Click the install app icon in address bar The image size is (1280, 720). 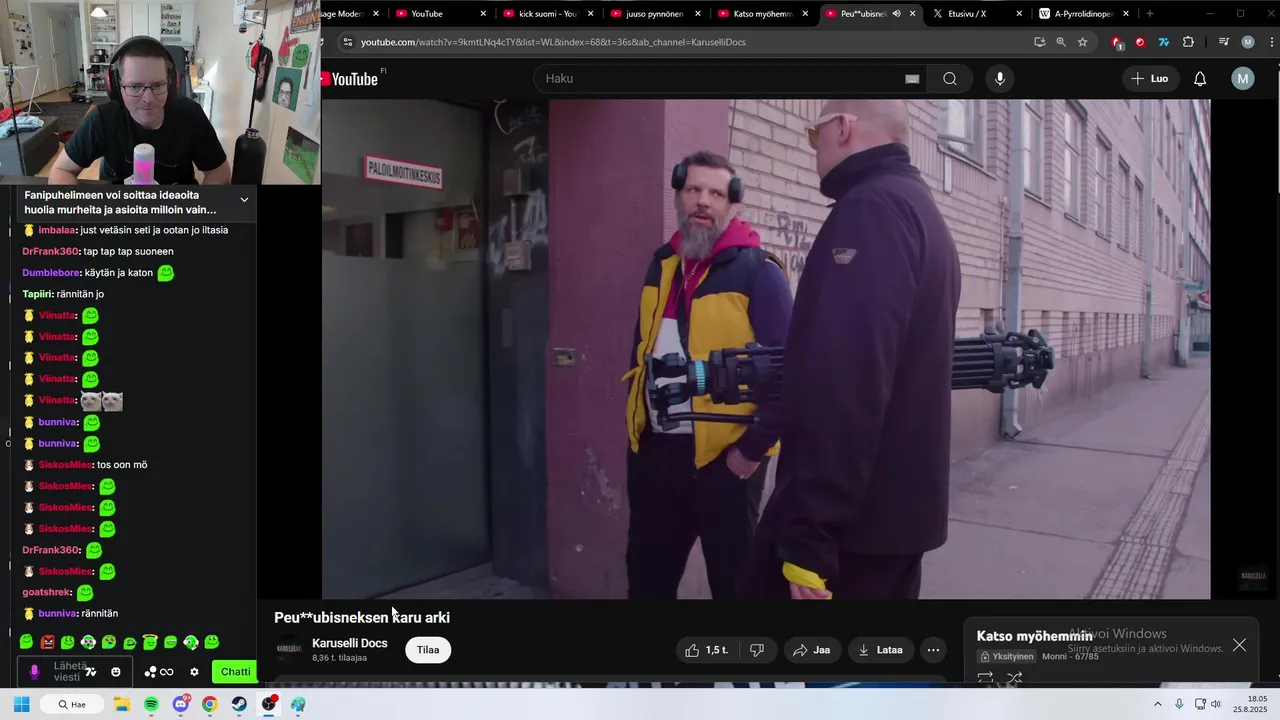tap(1040, 42)
